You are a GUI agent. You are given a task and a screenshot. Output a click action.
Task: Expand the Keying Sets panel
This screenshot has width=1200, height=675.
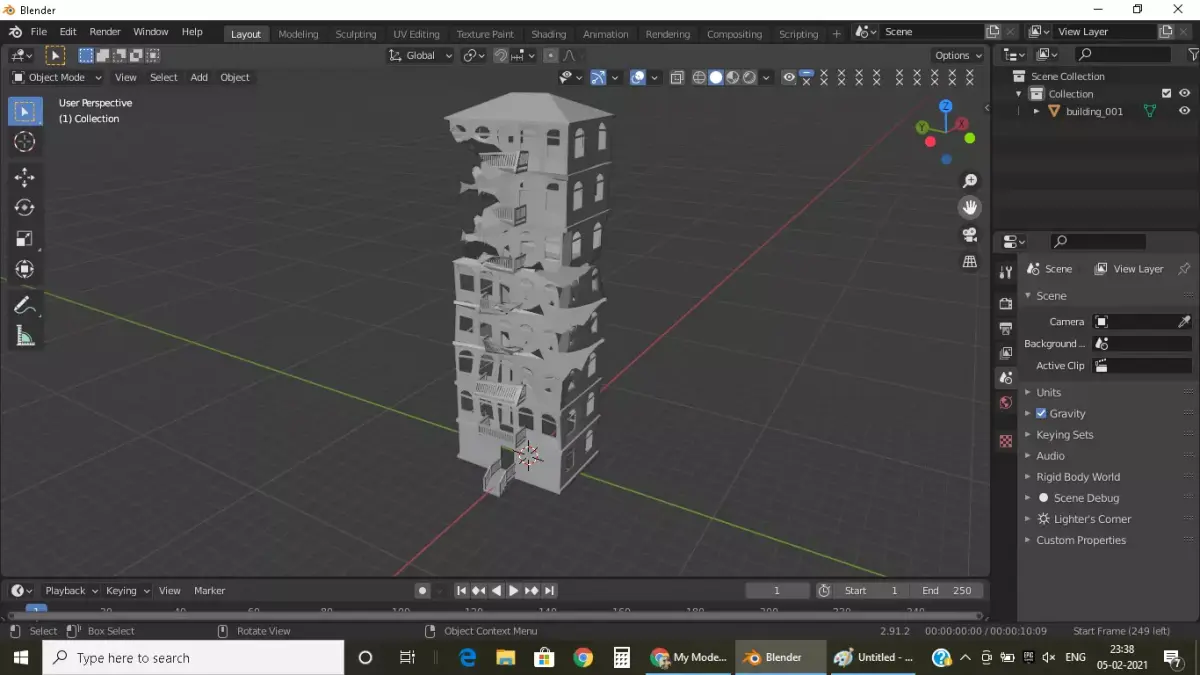pyautogui.click(x=1064, y=435)
